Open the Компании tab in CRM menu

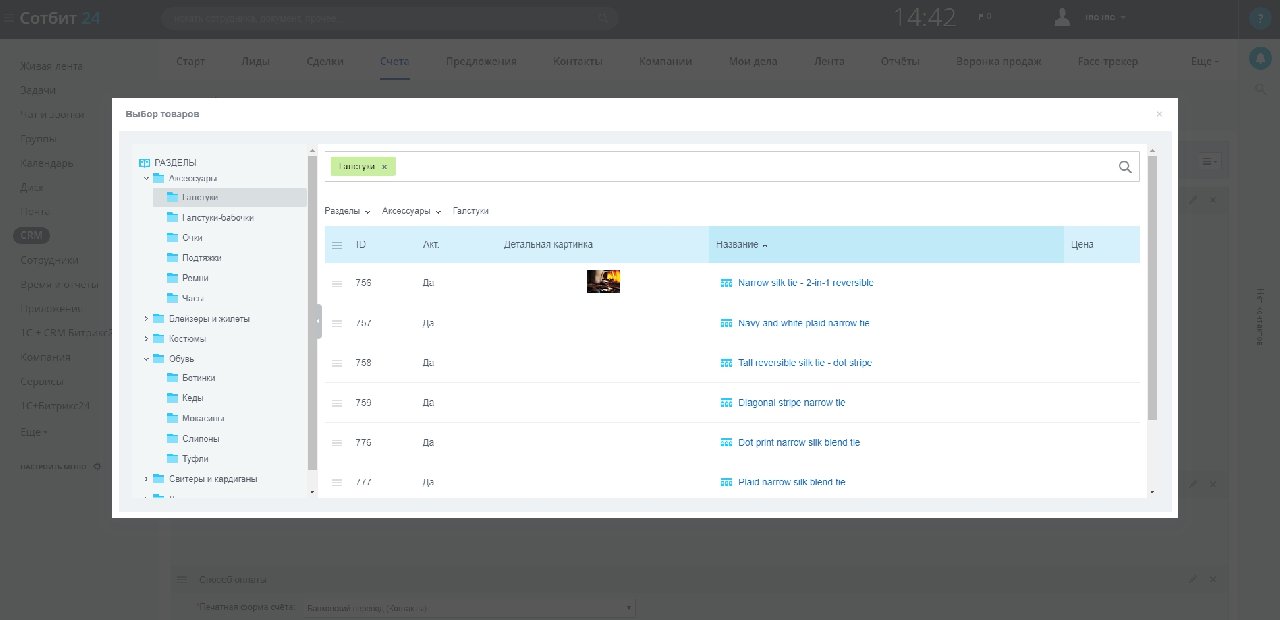point(666,61)
